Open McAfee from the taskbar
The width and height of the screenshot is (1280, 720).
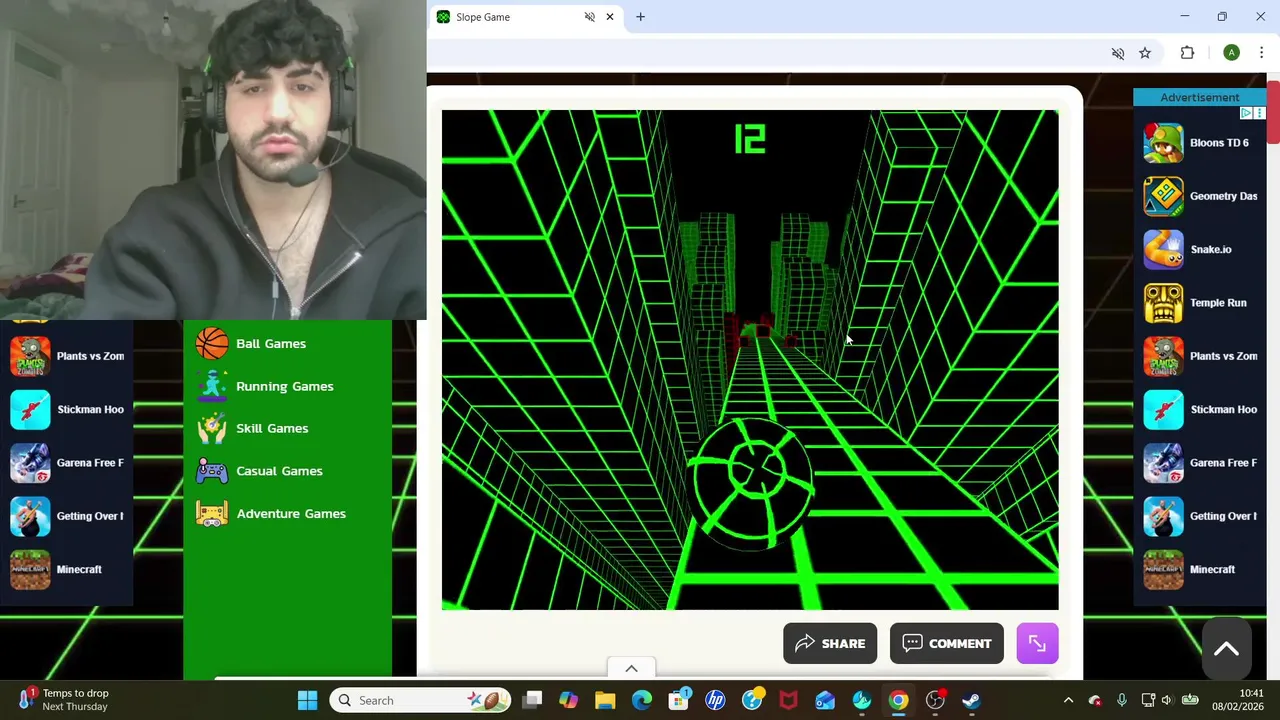[788, 700]
